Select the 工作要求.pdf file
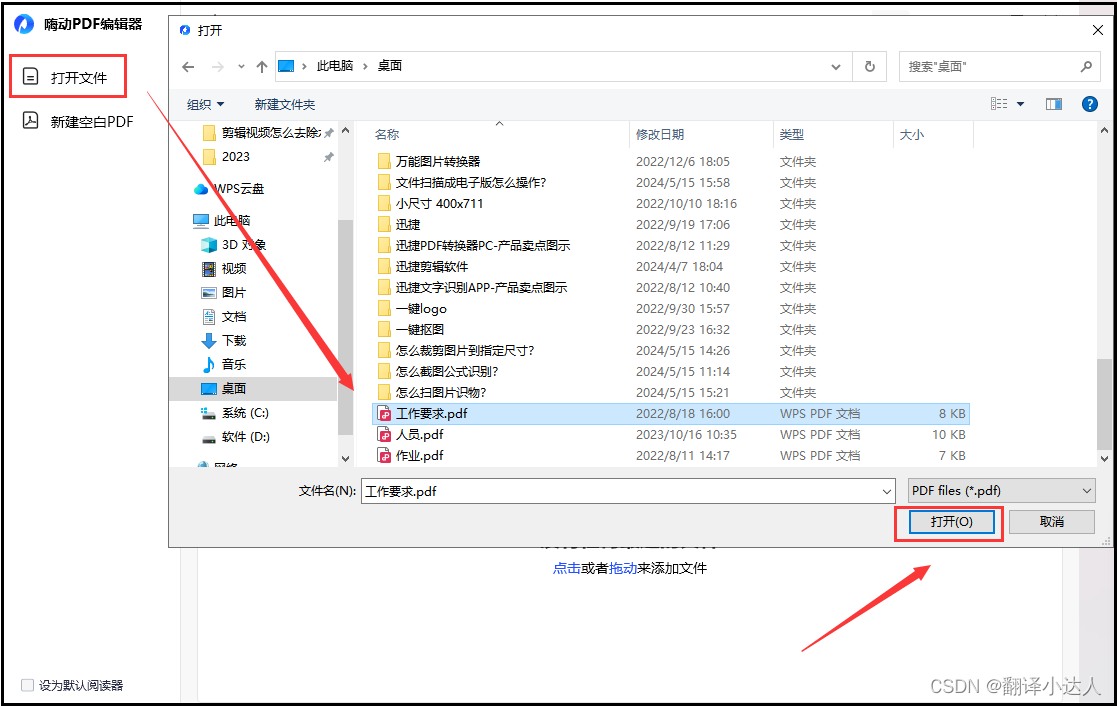 click(x=670, y=414)
